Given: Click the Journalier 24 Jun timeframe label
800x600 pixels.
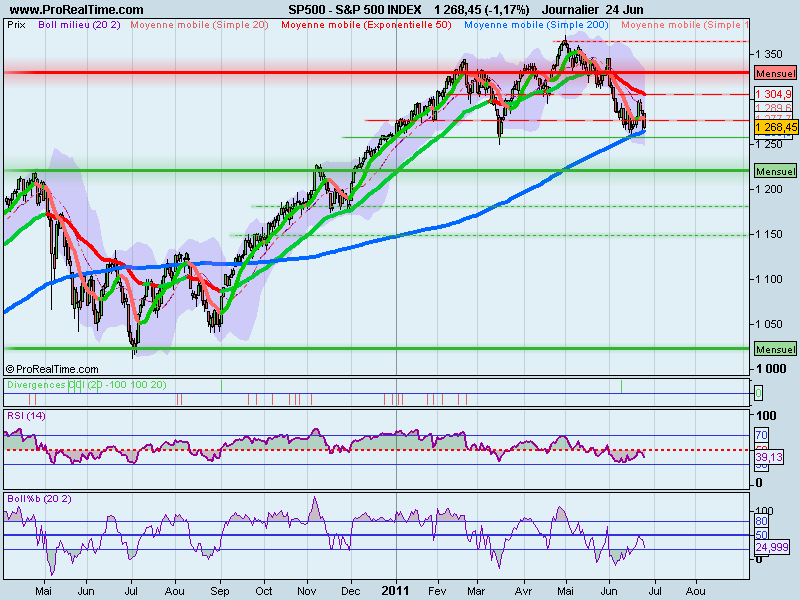Looking at the screenshot, I should [x=592, y=9].
